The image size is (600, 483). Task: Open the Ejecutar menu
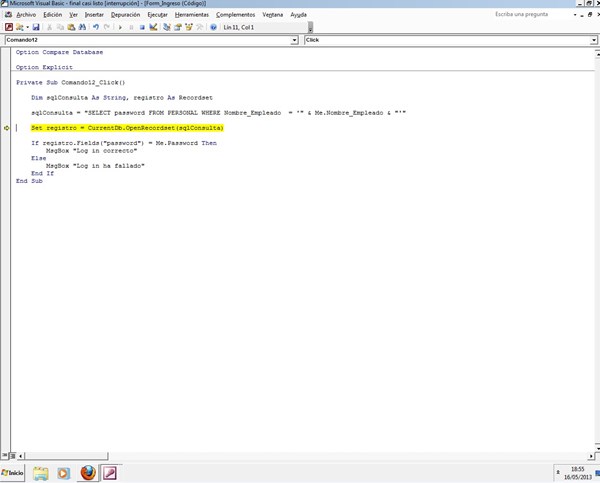tap(157, 15)
